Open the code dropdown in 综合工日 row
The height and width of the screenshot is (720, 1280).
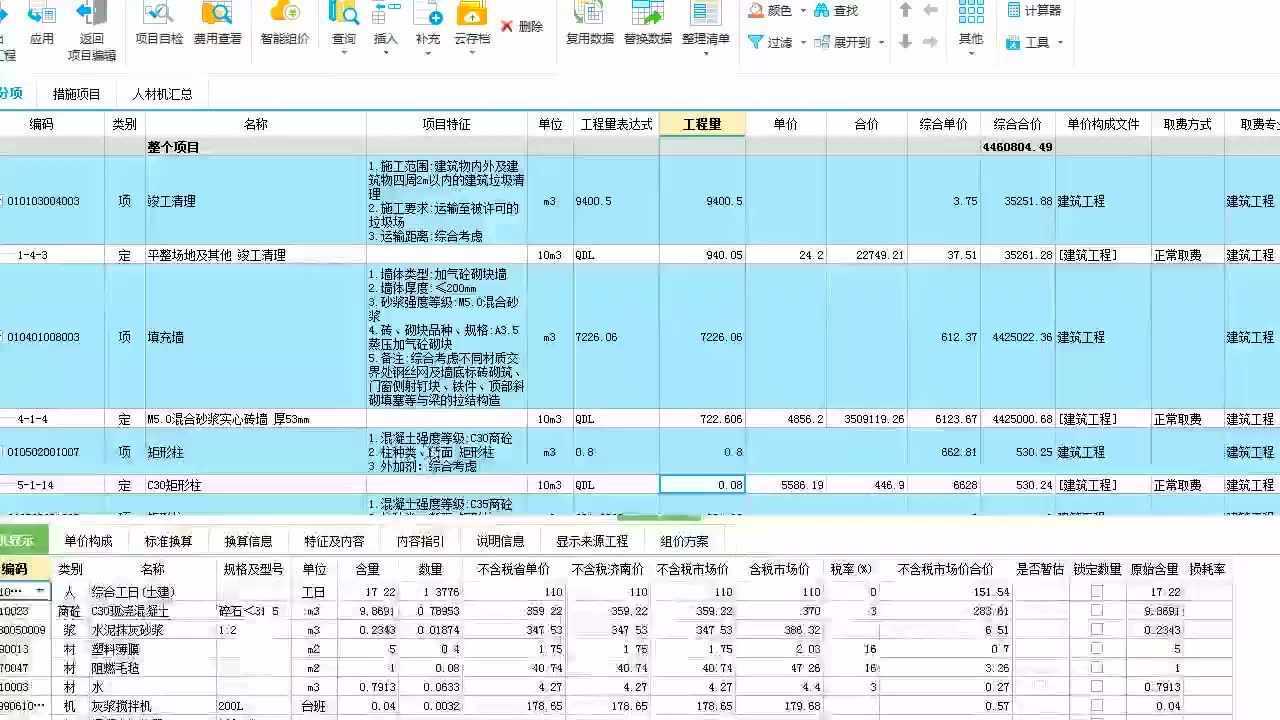tap(41, 592)
